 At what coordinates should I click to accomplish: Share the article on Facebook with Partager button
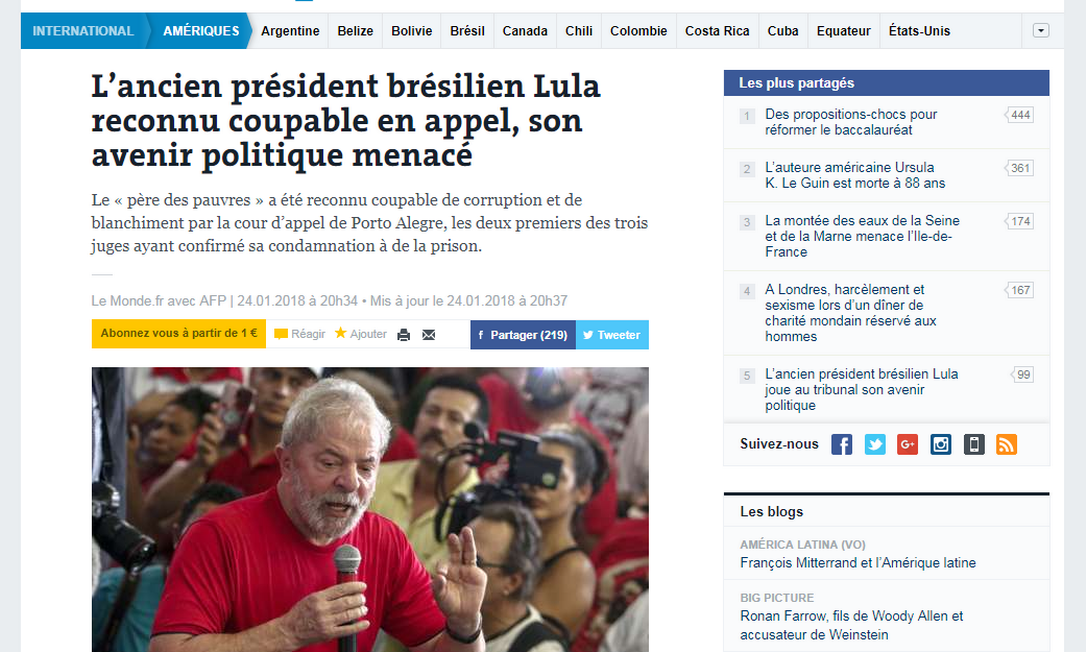pyautogui.click(x=523, y=335)
